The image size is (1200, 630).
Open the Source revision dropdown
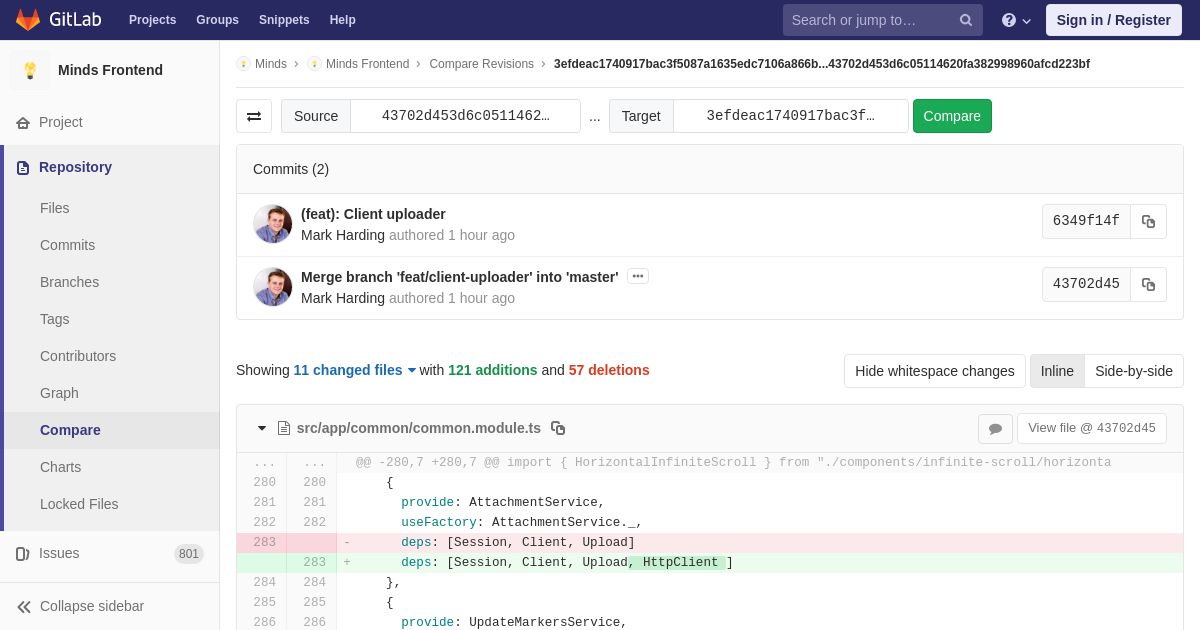pos(465,116)
